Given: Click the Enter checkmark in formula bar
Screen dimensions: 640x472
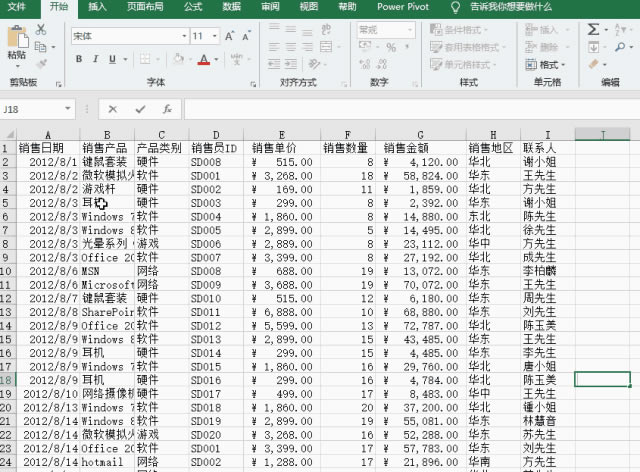Looking at the screenshot, I should coord(139,109).
